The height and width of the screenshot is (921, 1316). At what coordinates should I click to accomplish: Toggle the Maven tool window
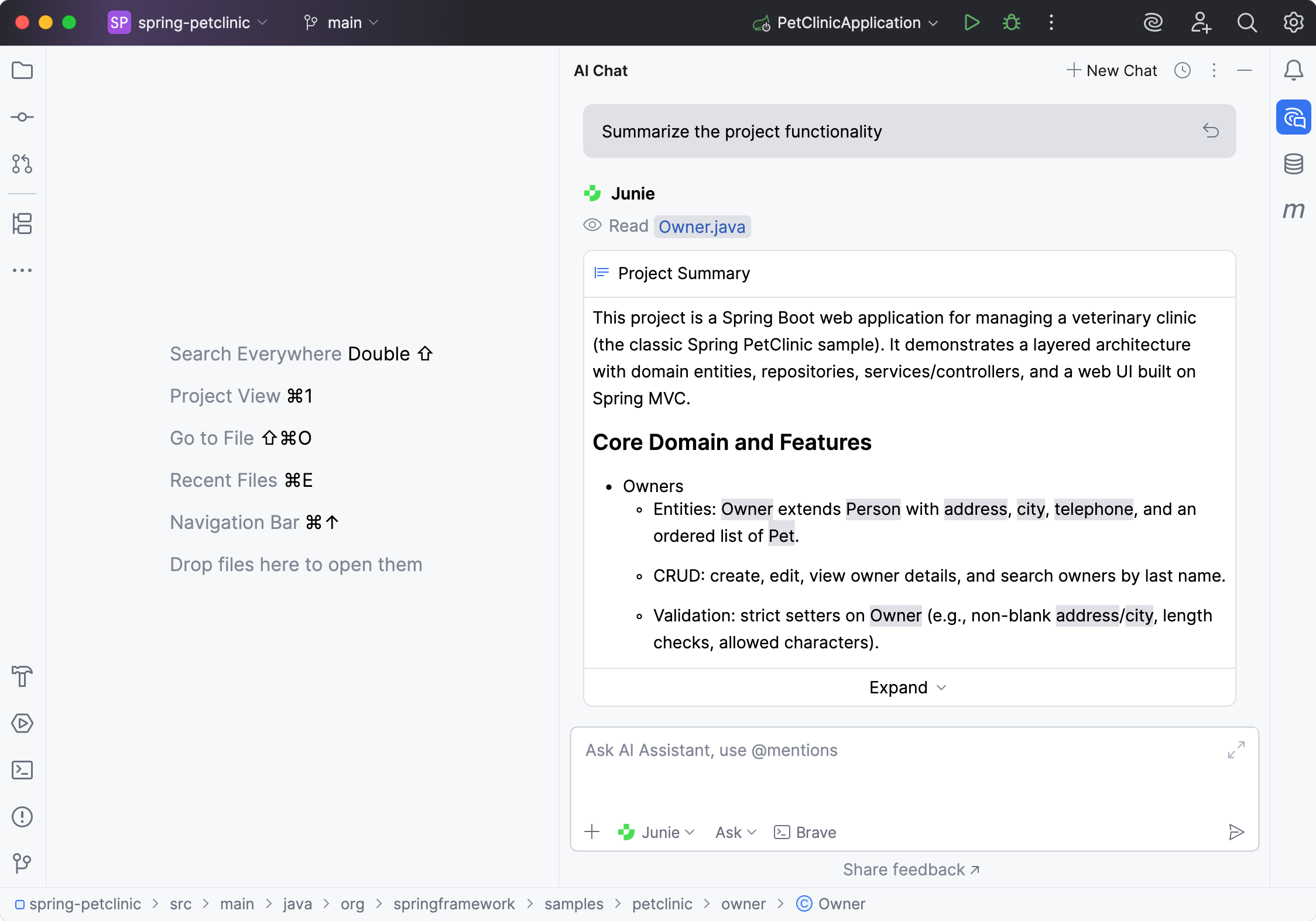click(1294, 210)
